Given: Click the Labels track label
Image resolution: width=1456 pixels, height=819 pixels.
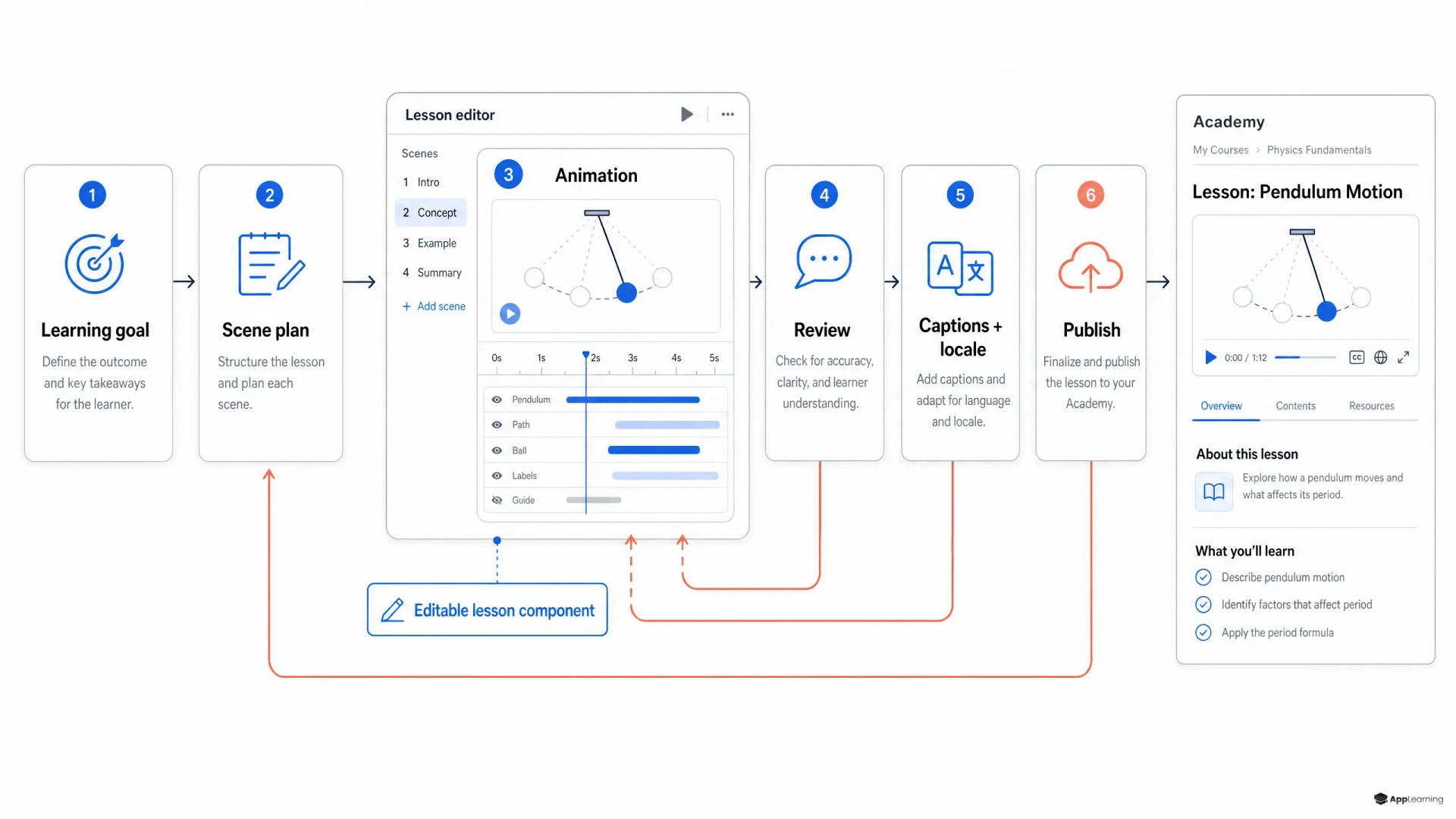Looking at the screenshot, I should click(x=524, y=475).
